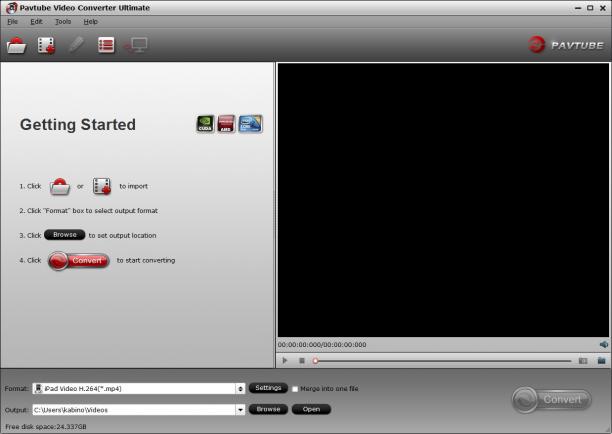612x434 pixels.
Task: Click the monitor convert-to-device toolbar icon
Action: point(136,45)
